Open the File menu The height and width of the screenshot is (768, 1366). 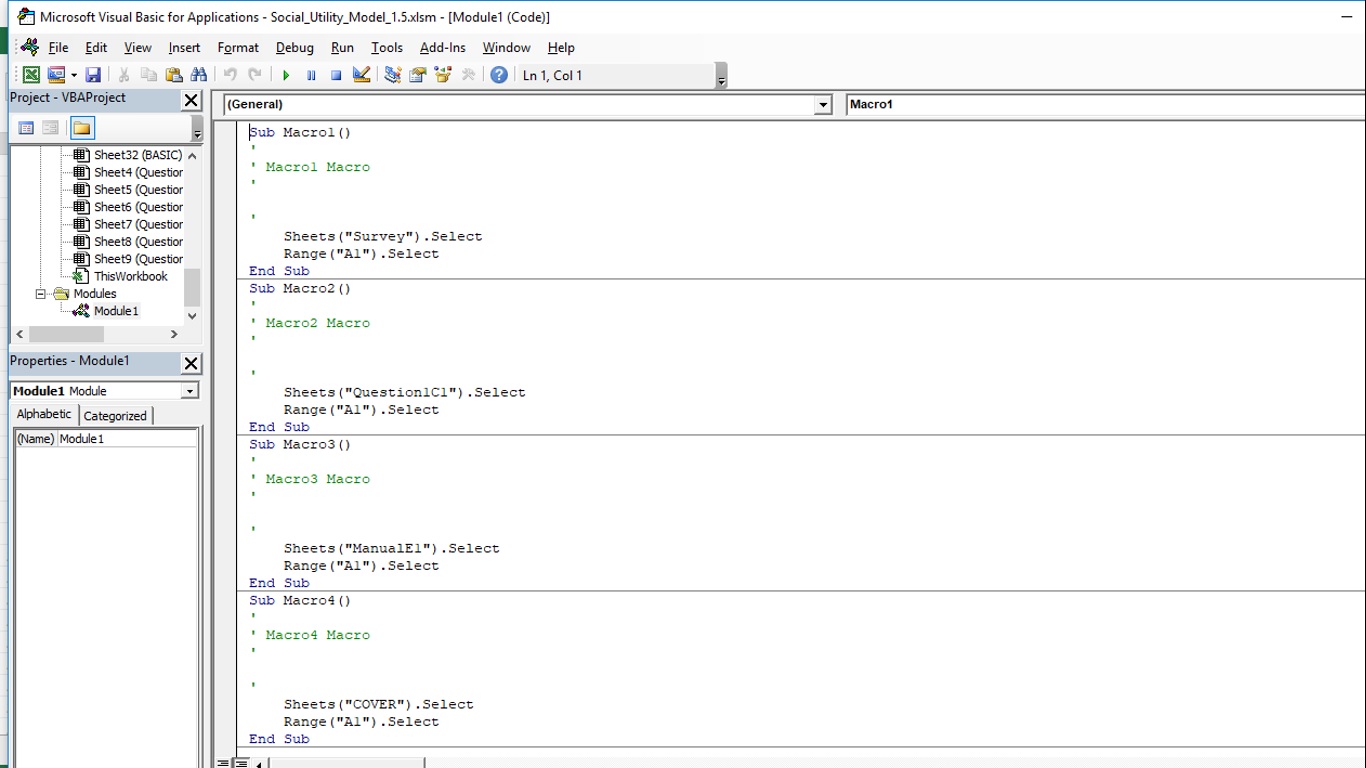tap(58, 47)
